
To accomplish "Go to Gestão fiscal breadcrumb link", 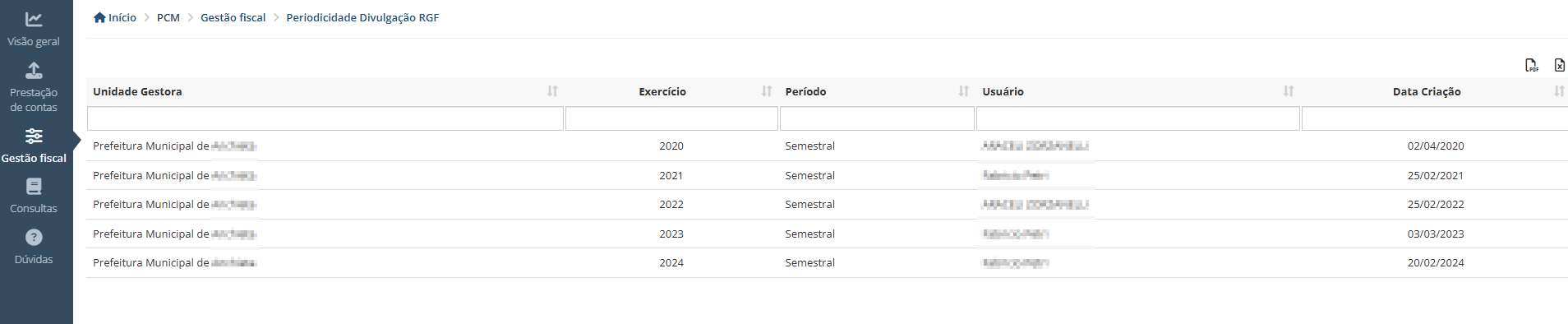I will 233,17.
